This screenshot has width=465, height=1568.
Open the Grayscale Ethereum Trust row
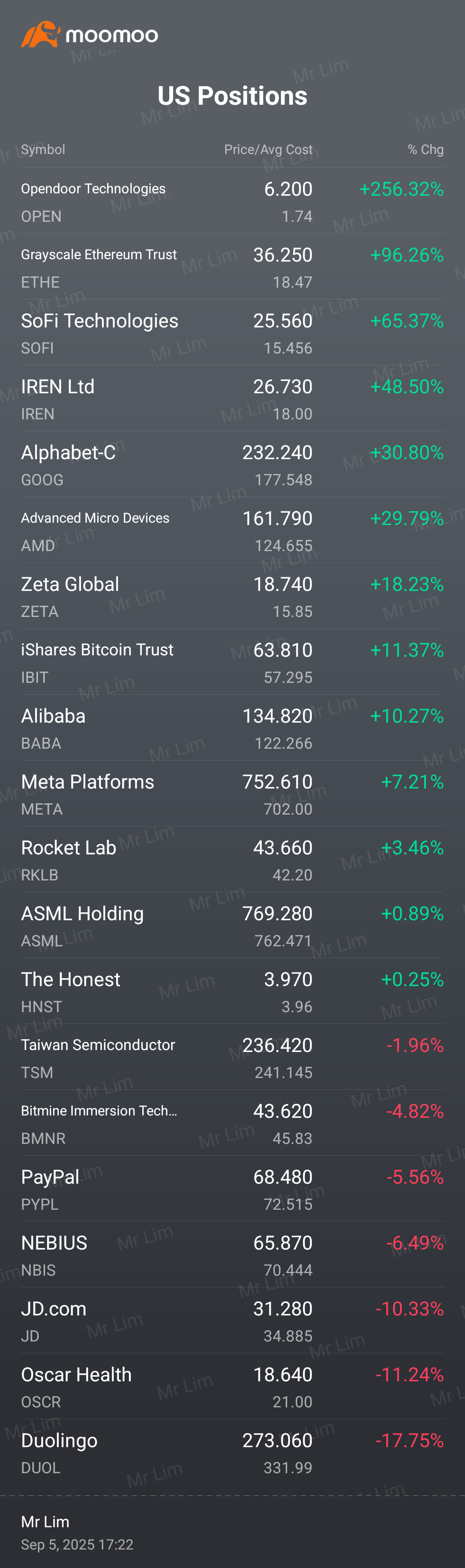click(232, 267)
